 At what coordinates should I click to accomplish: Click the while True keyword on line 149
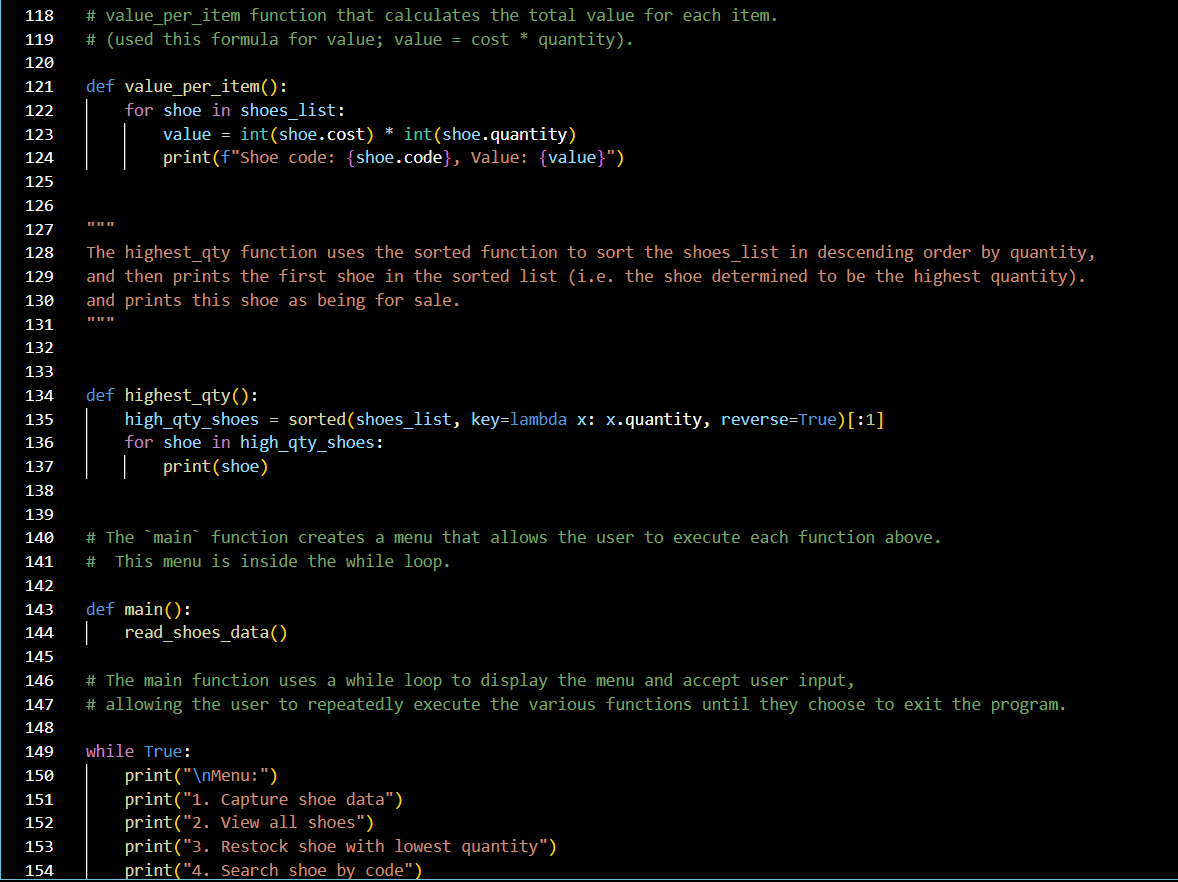110,751
